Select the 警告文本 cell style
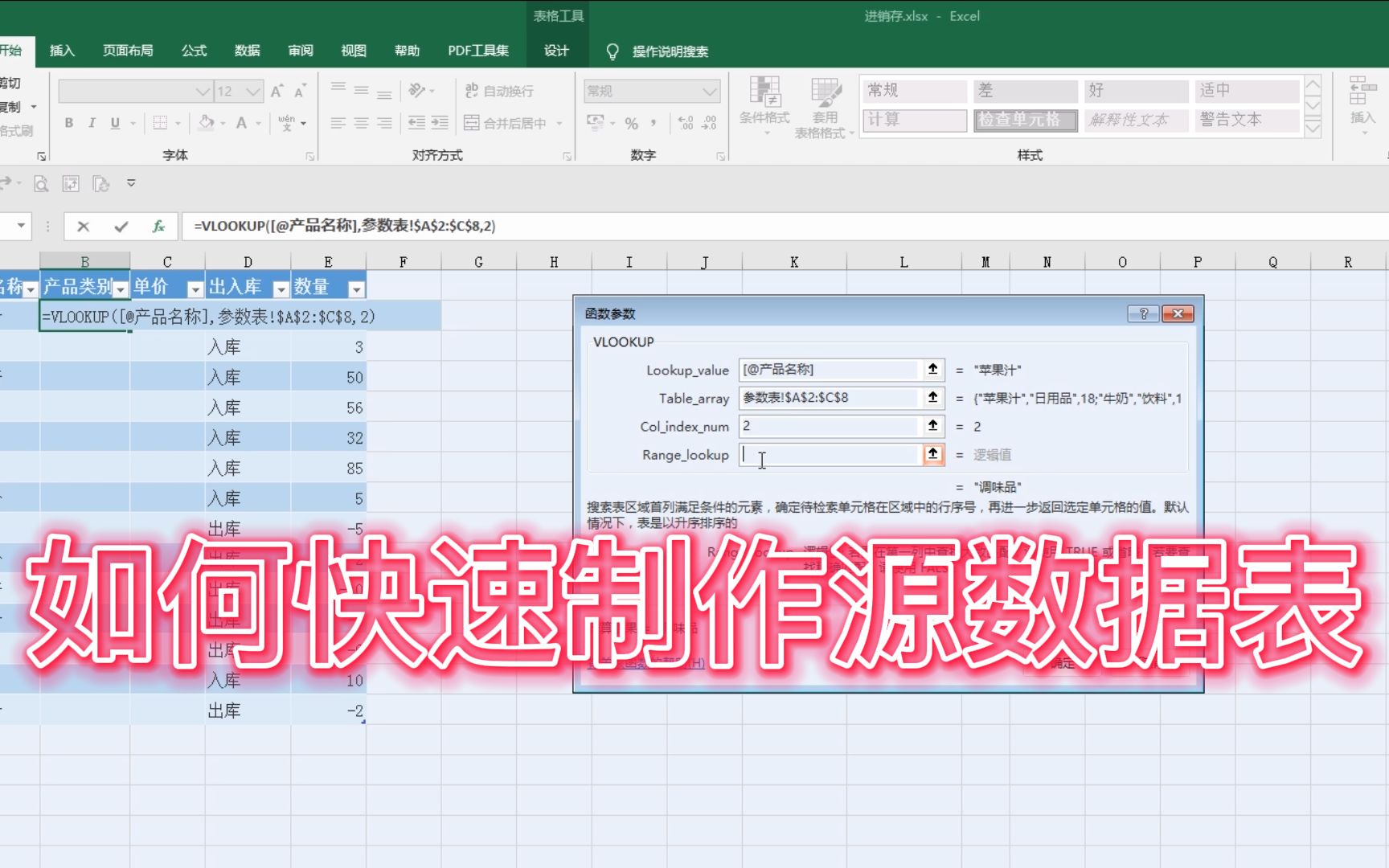Image resolution: width=1389 pixels, height=868 pixels. pos(1246,120)
